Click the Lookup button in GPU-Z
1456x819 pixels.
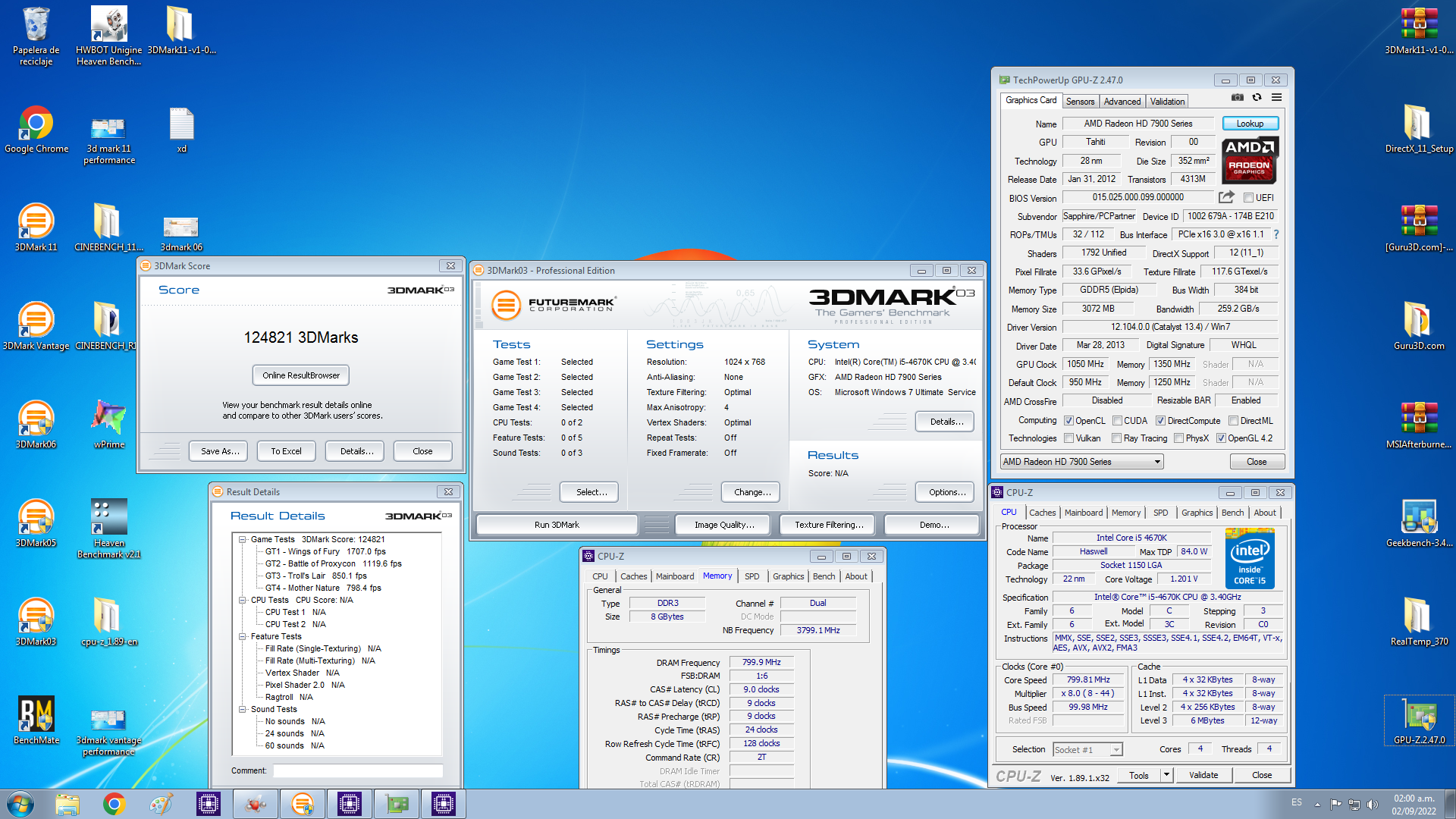pyautogui.click(x=1250, y=124)
